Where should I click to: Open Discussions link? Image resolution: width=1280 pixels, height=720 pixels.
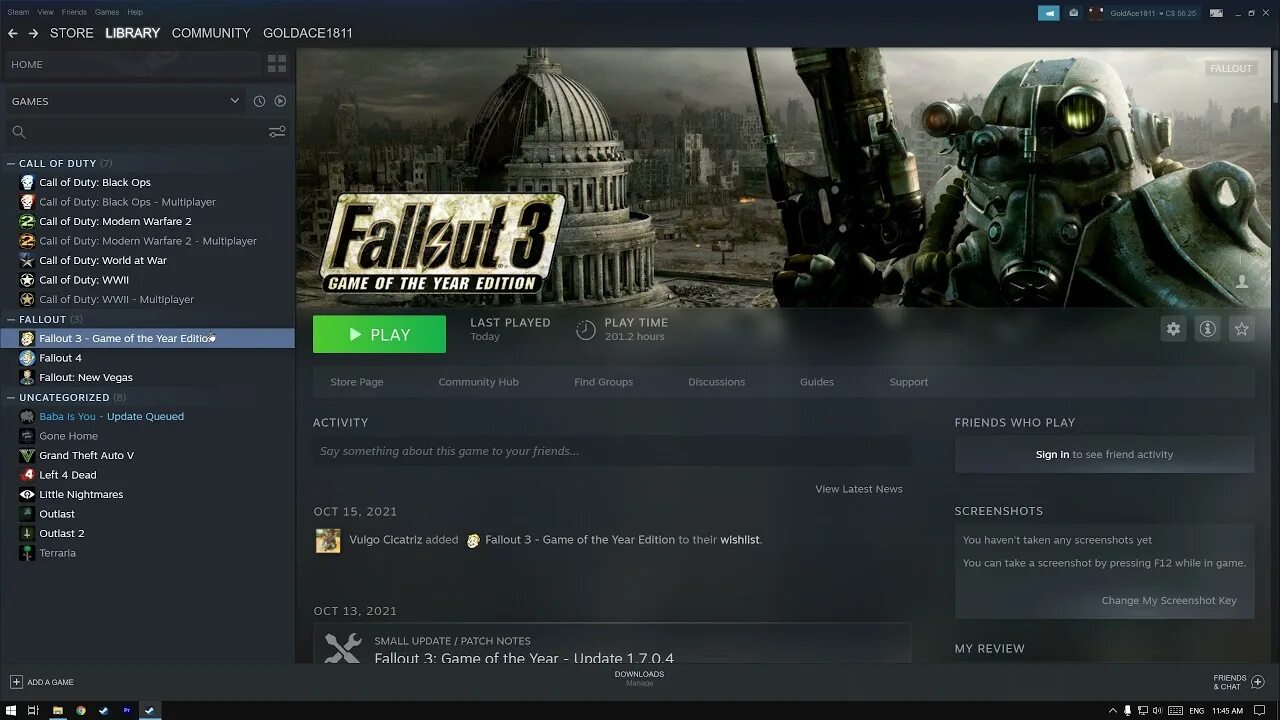[716, 382]
